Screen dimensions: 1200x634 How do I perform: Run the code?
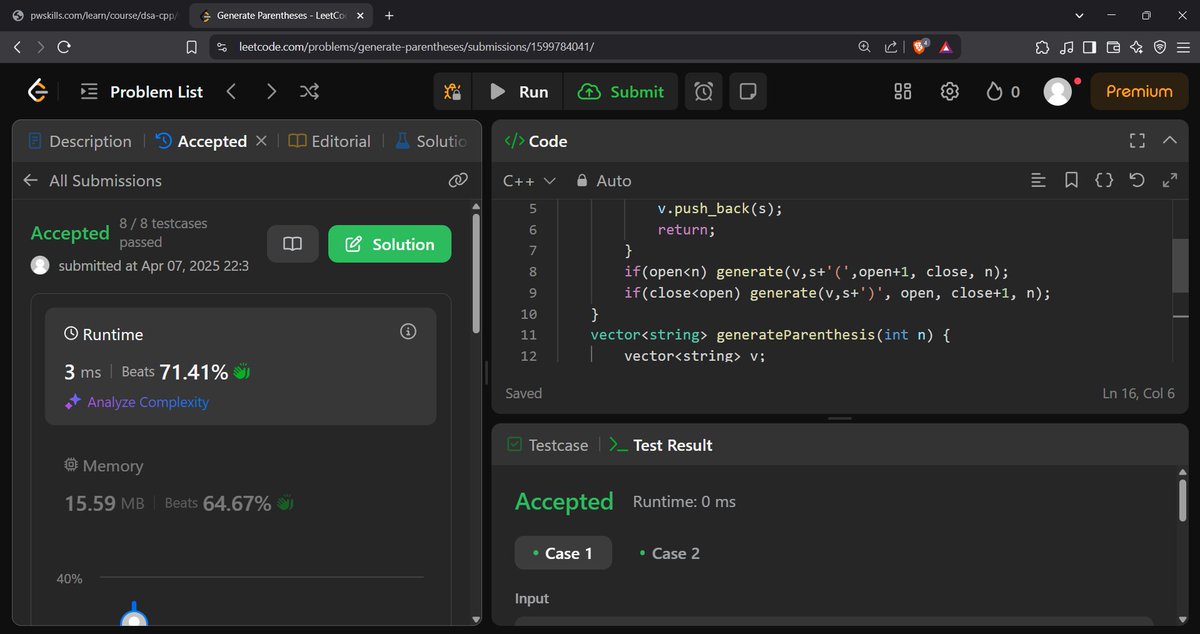(x=519, y=92)
